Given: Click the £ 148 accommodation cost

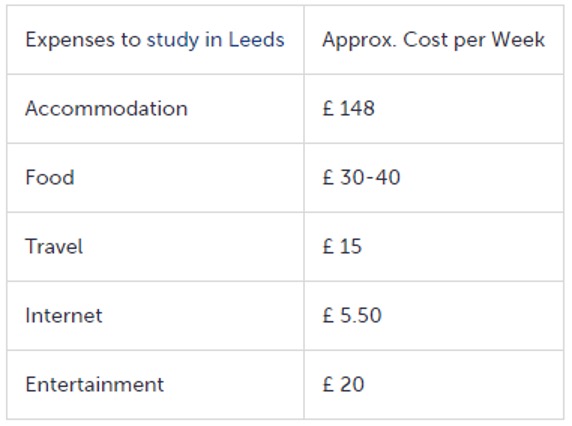Looking at the screenshot, I should tap(348, 108).
